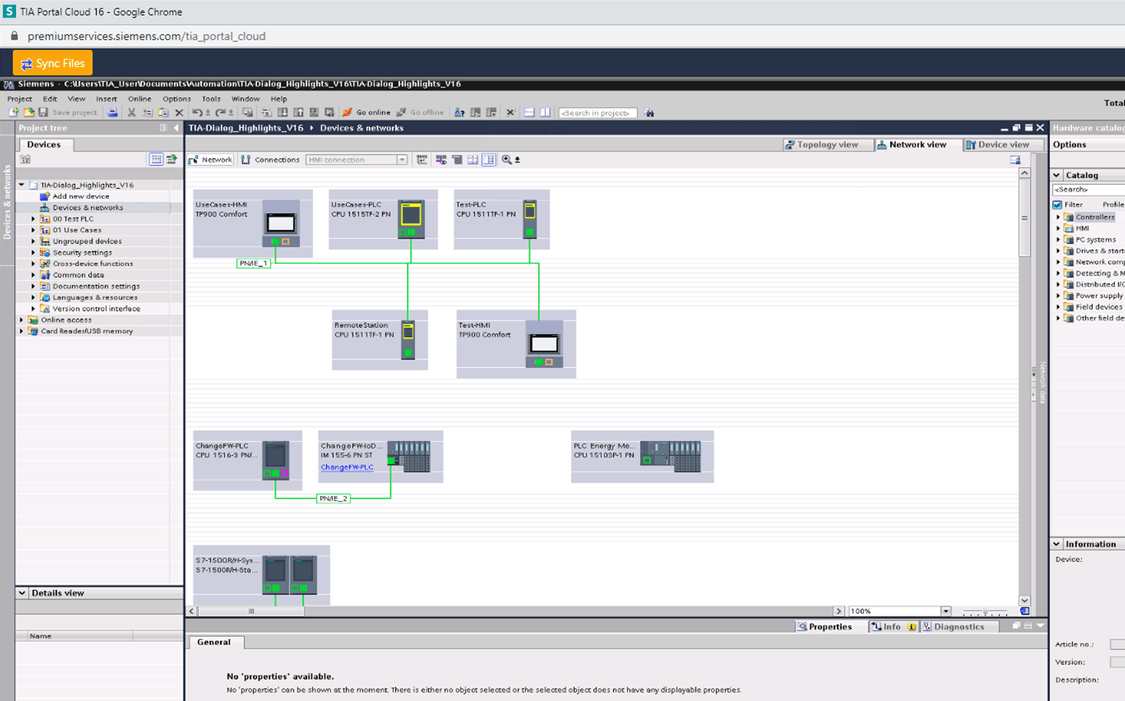The image size is (1125, 701).
Task: Click the PN/IE_1 network label
Action: pyautogui.click(x=253, y=263)
